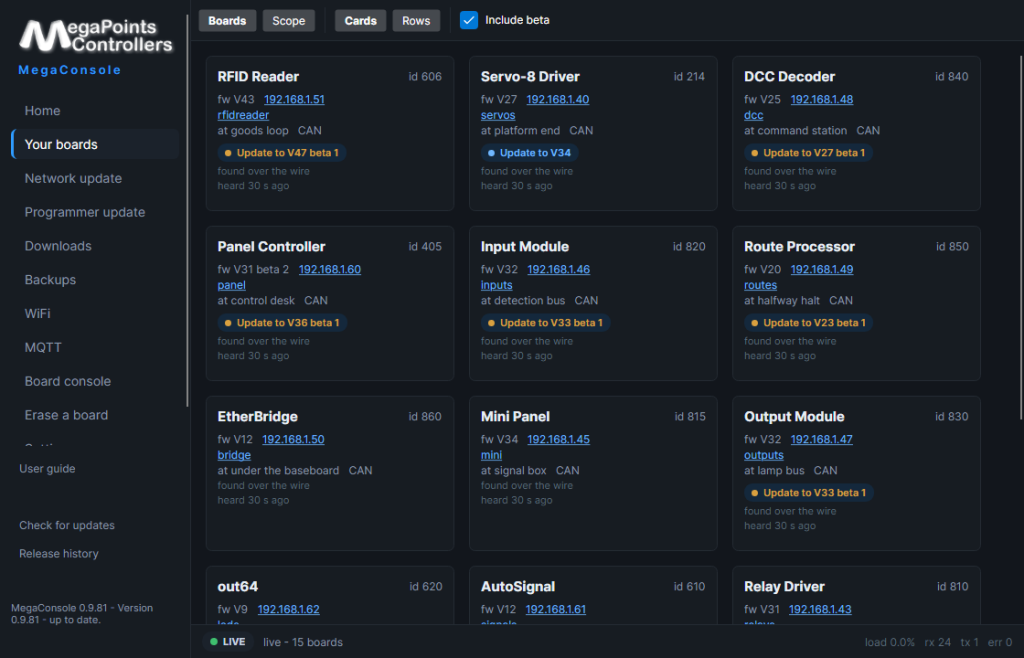Viewport: 1024px width, 658px height.
Task: Click Output Module Update to V33 beta 1
Action: pyautogui.click(x=809, y=493)
